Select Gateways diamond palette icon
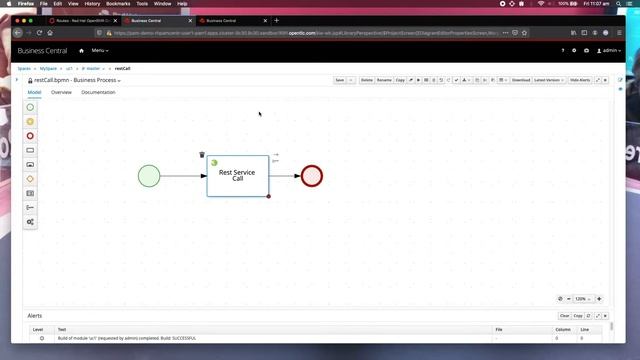This screenshot has width=640, height=360. tap(30, 179)
